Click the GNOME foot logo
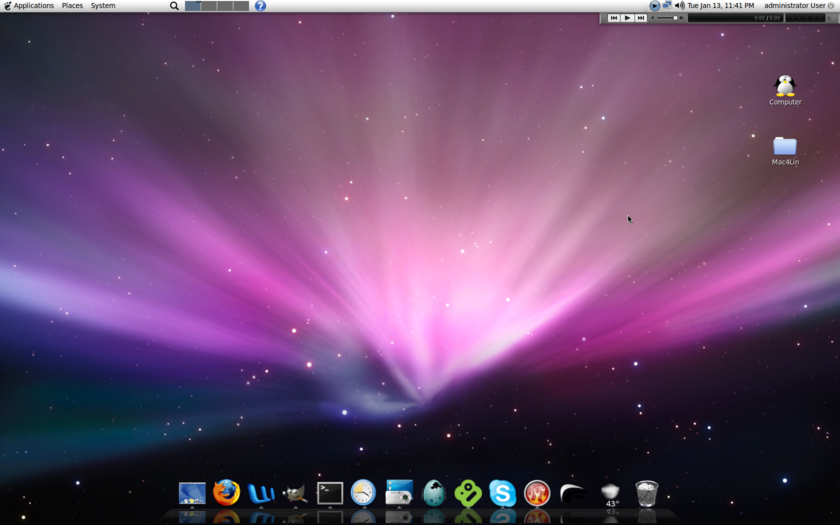The image size is (840, 525). tap(7, 5)
